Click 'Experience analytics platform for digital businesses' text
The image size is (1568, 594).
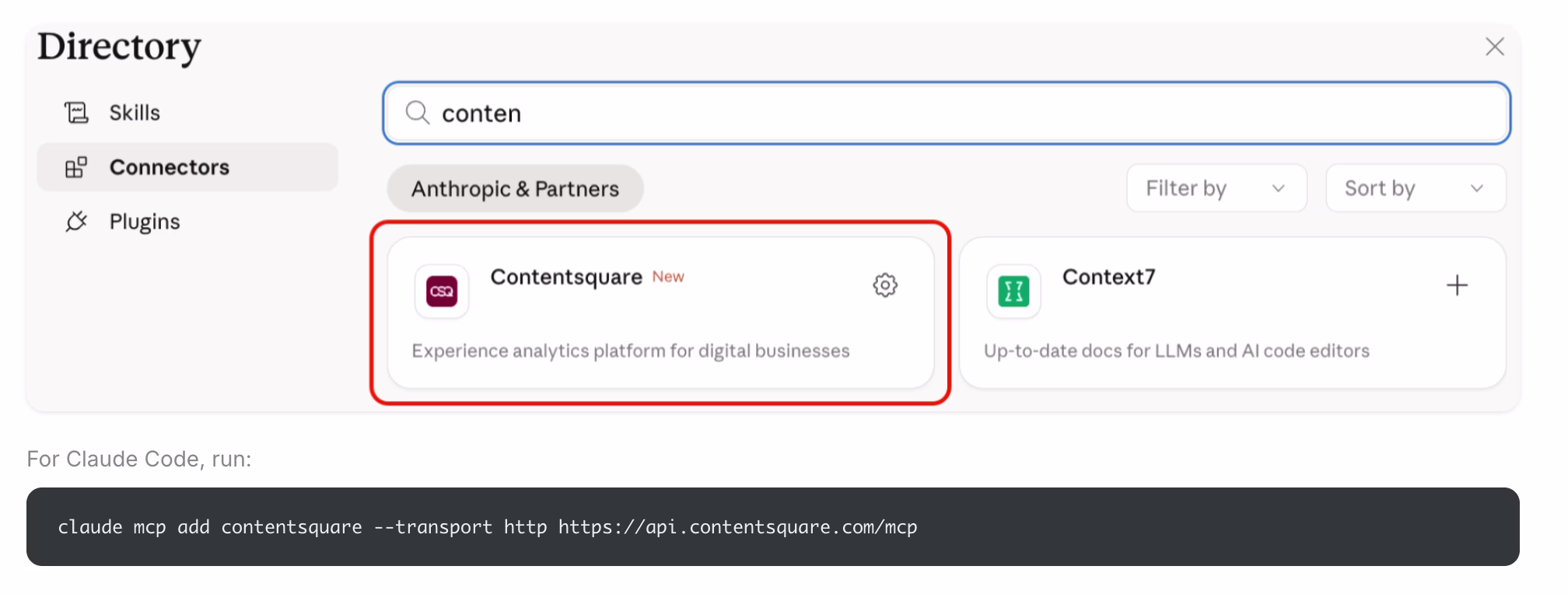pos(631,351)
